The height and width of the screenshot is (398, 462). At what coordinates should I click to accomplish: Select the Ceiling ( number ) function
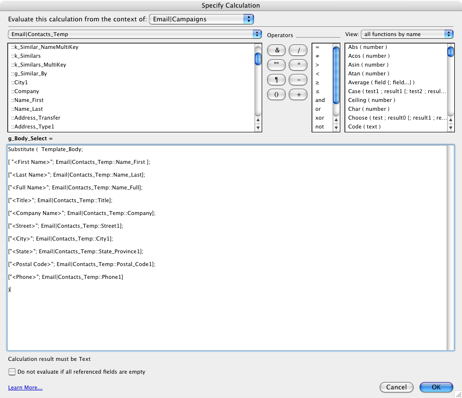[x=396, y=100]
